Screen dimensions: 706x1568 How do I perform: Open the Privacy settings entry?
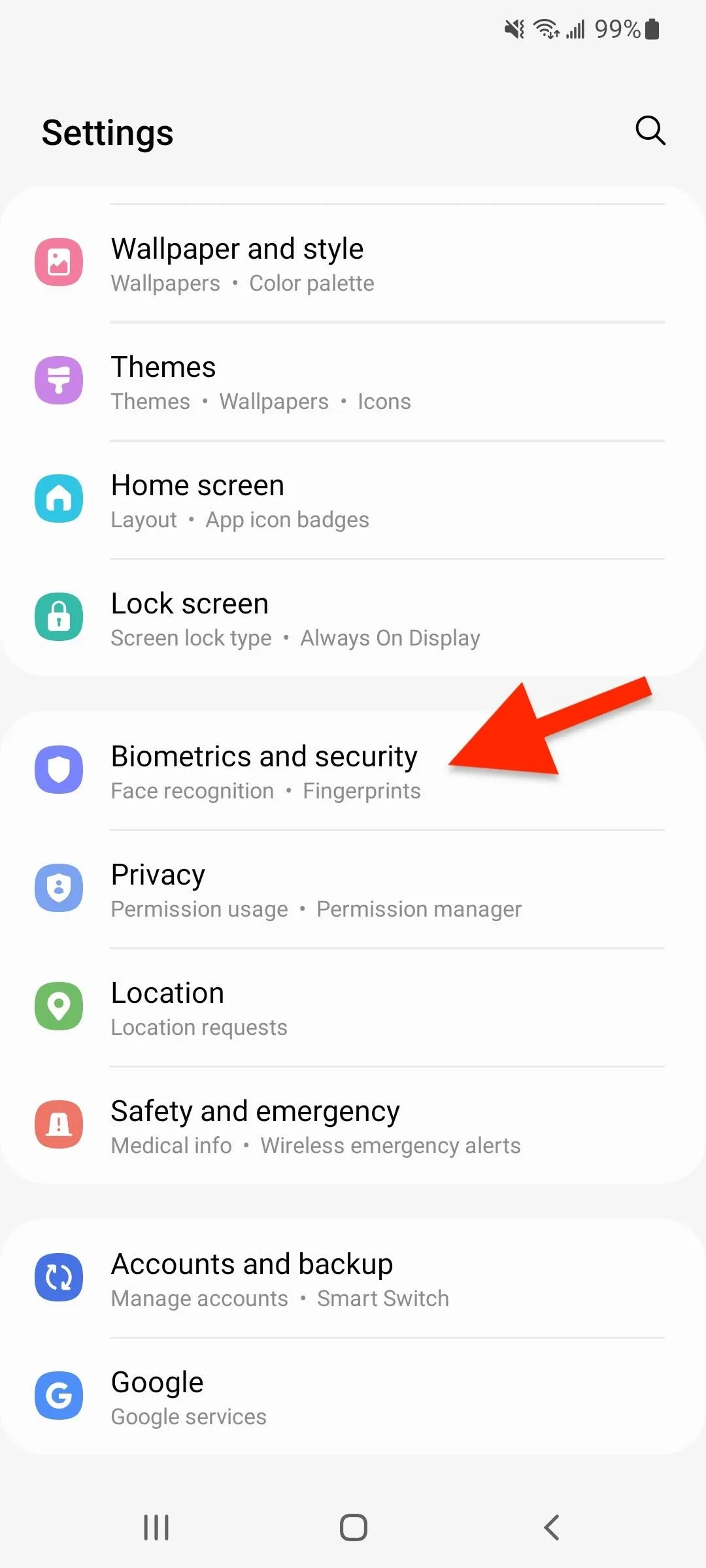pos(353,889)
